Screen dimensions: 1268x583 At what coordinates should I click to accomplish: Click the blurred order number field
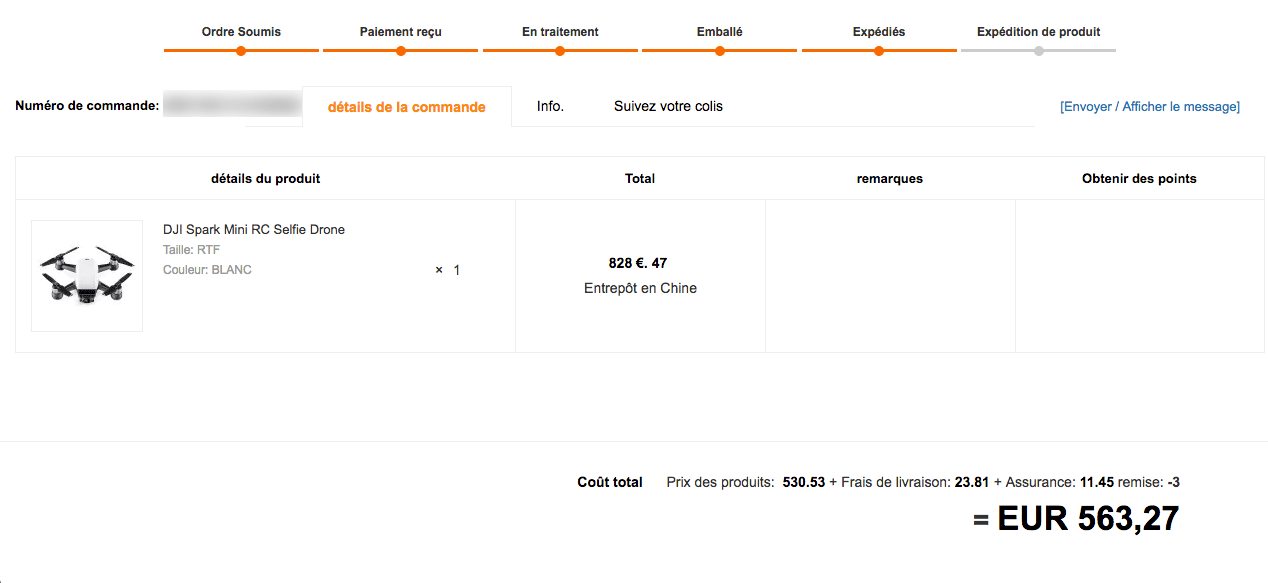click(232, 105)
